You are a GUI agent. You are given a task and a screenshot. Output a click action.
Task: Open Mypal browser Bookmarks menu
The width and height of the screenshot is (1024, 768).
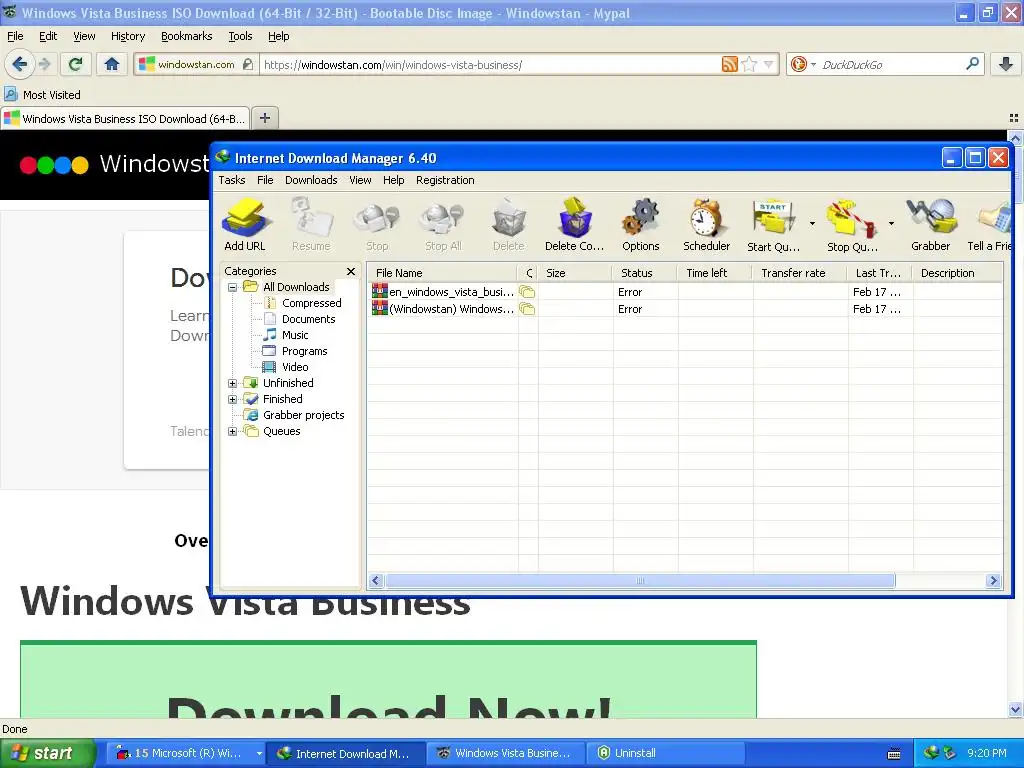pyautogui.click(x=187, y=37)
